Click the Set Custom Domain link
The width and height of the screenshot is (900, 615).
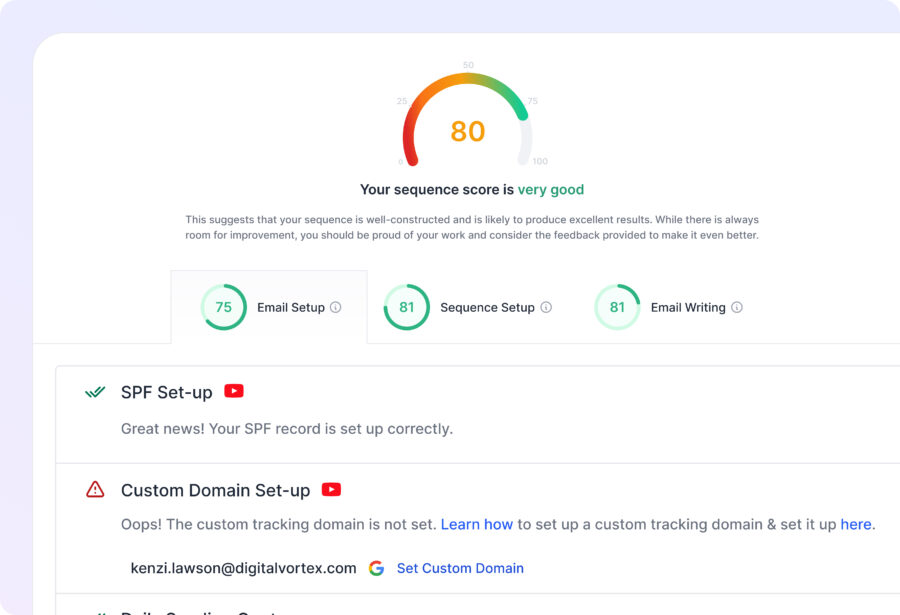tap(460, 568)
